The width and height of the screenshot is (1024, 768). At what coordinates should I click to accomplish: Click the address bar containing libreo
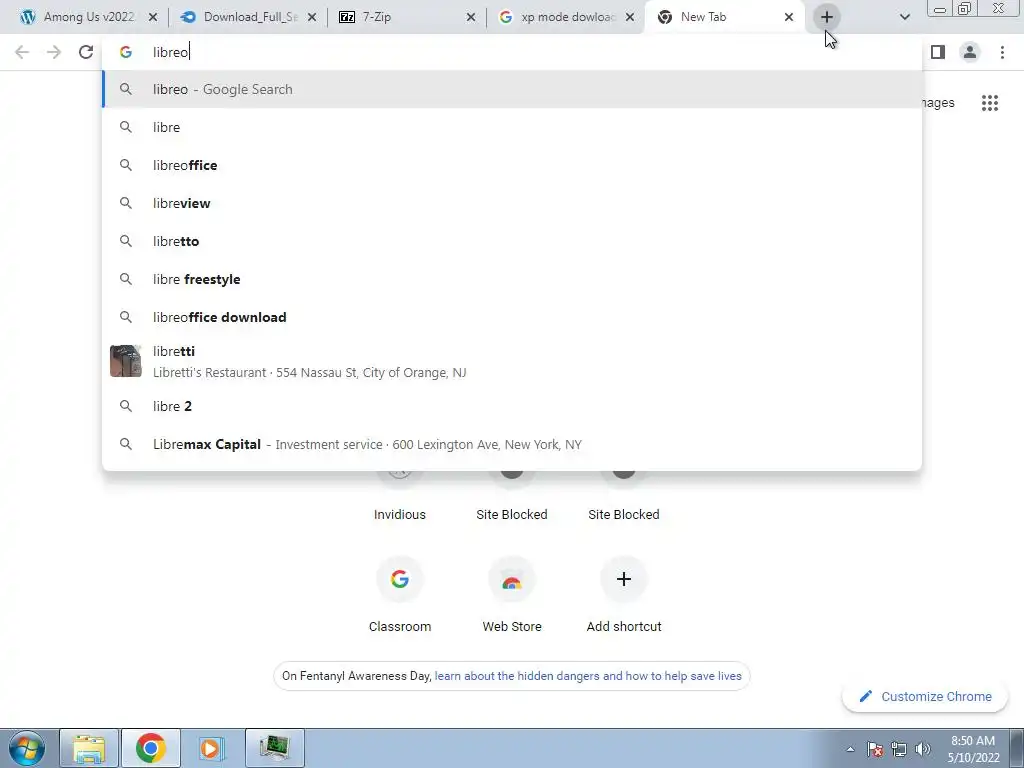click(x=512, y=52)
